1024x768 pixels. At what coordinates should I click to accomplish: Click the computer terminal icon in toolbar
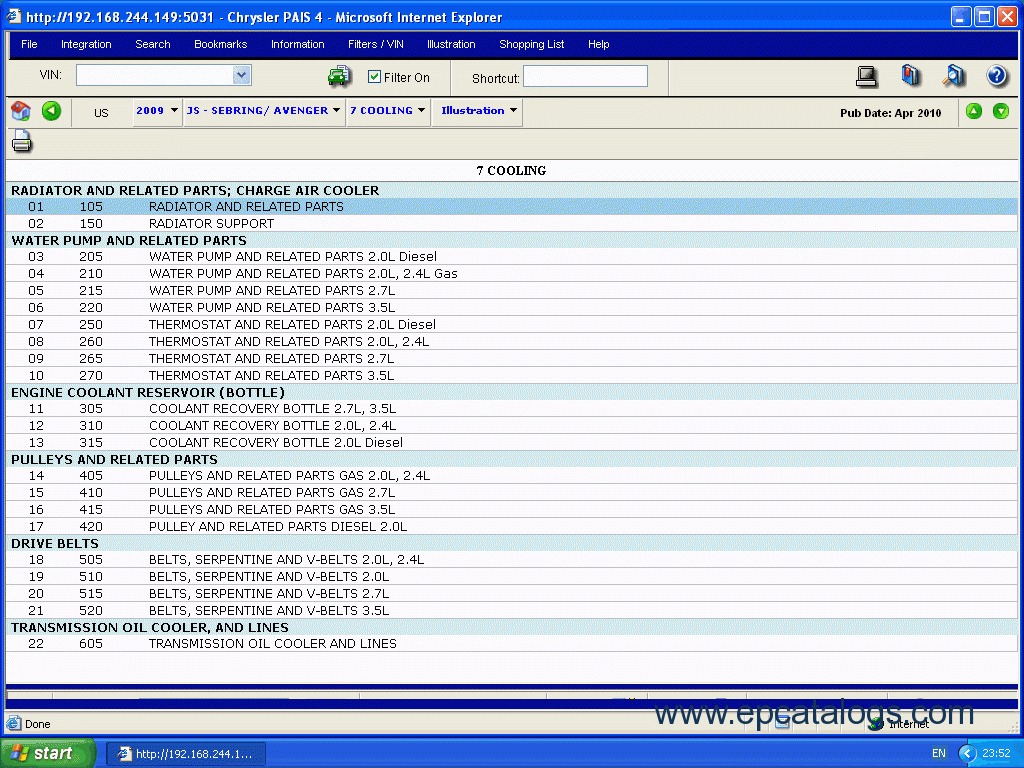coord(867,76)
